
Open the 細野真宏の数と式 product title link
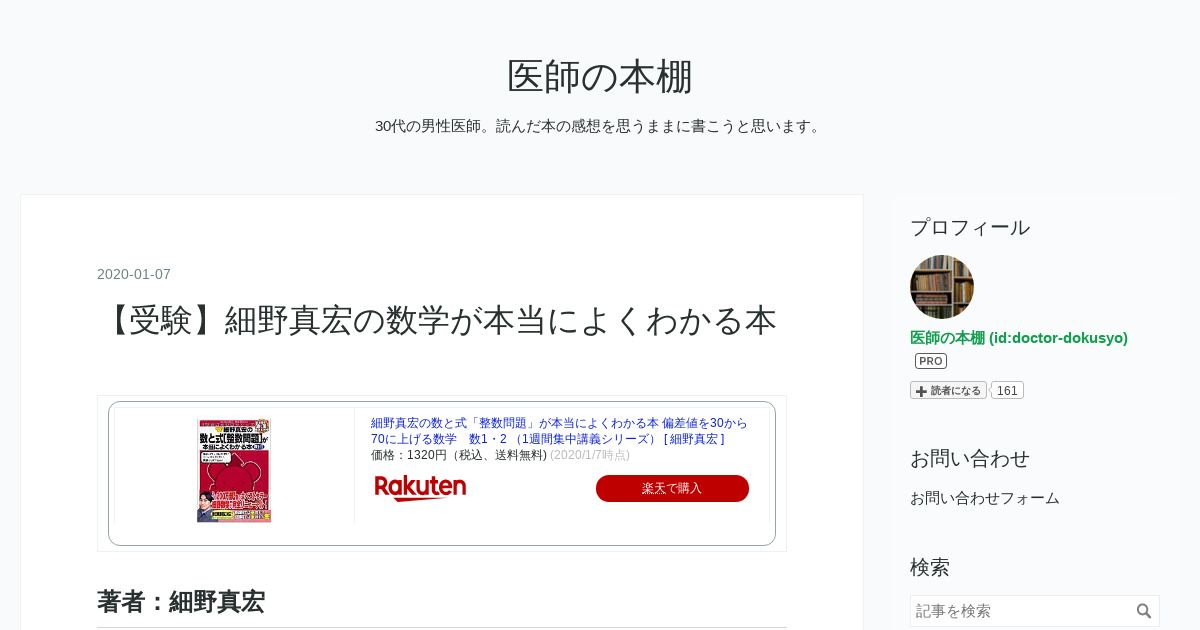(559, 431)
